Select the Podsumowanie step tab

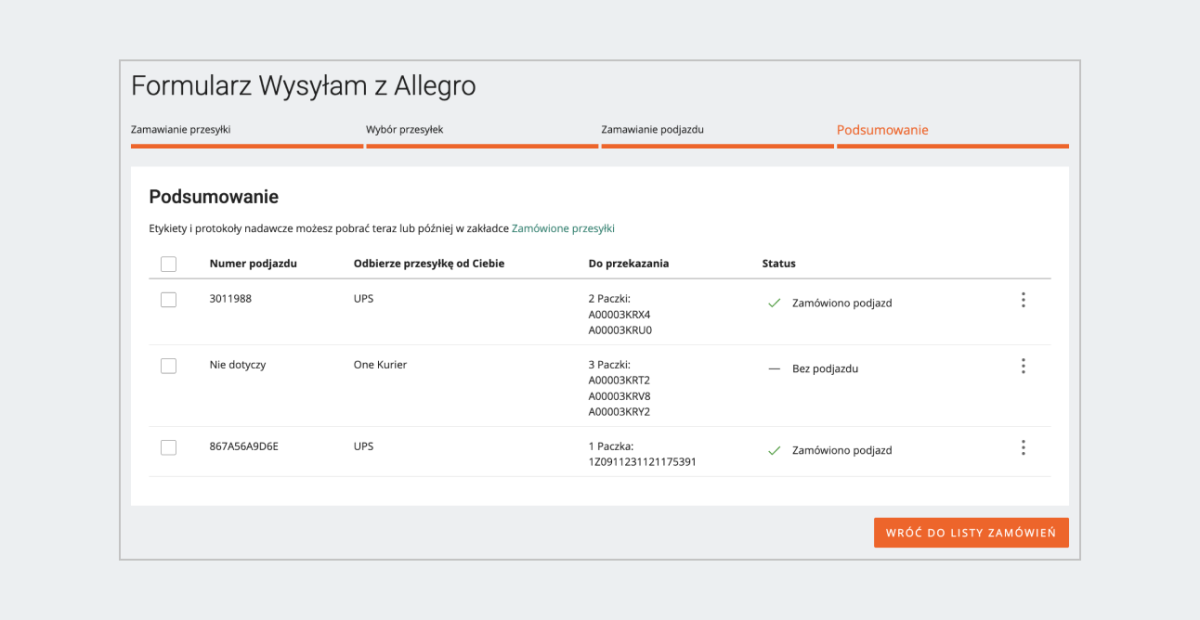(882, 130)
